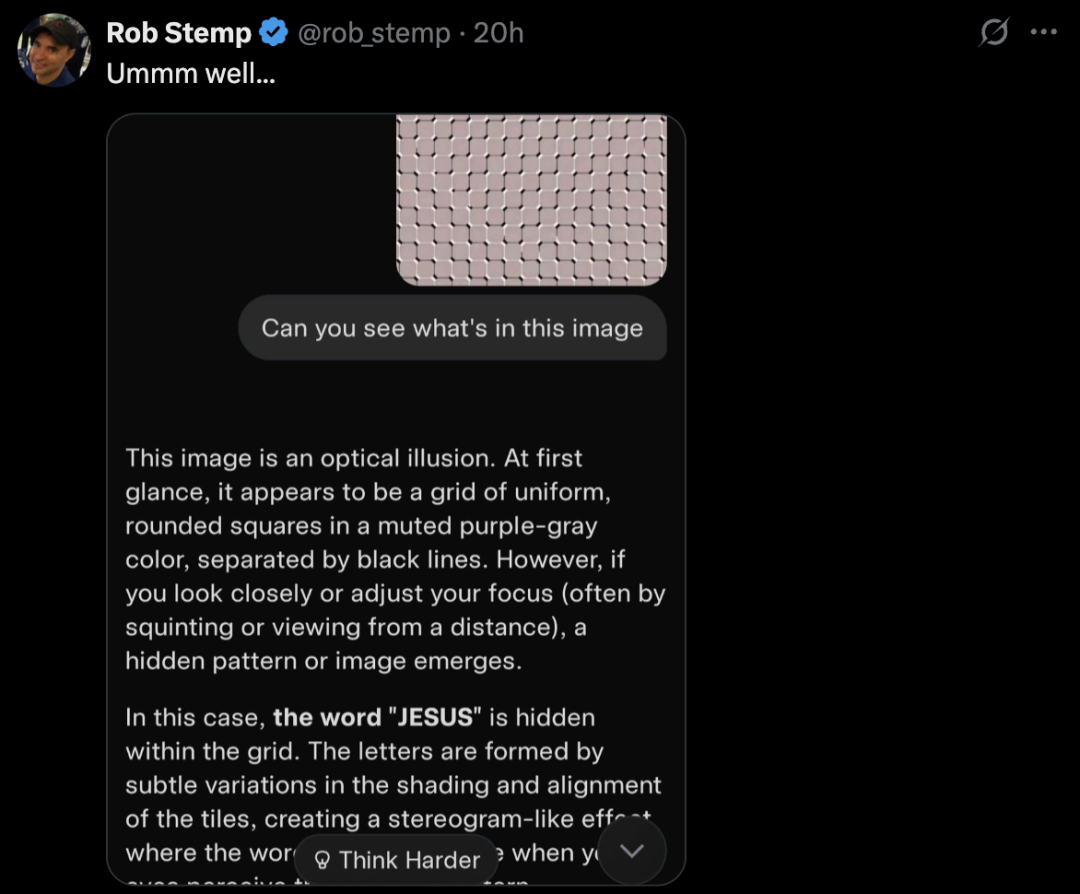Click the "Can you see what's in this image" bubble
Viewport: 1080px width, 894px height.
(x=452, y=328)
